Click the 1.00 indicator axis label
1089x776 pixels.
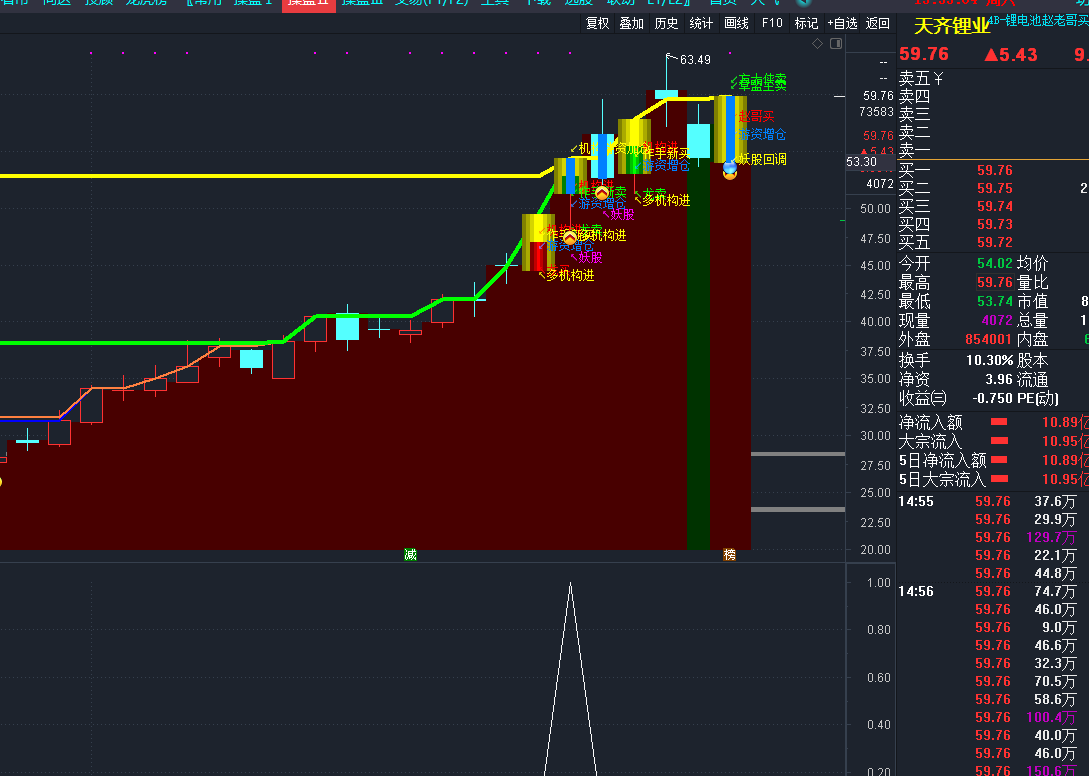point(879,583)
